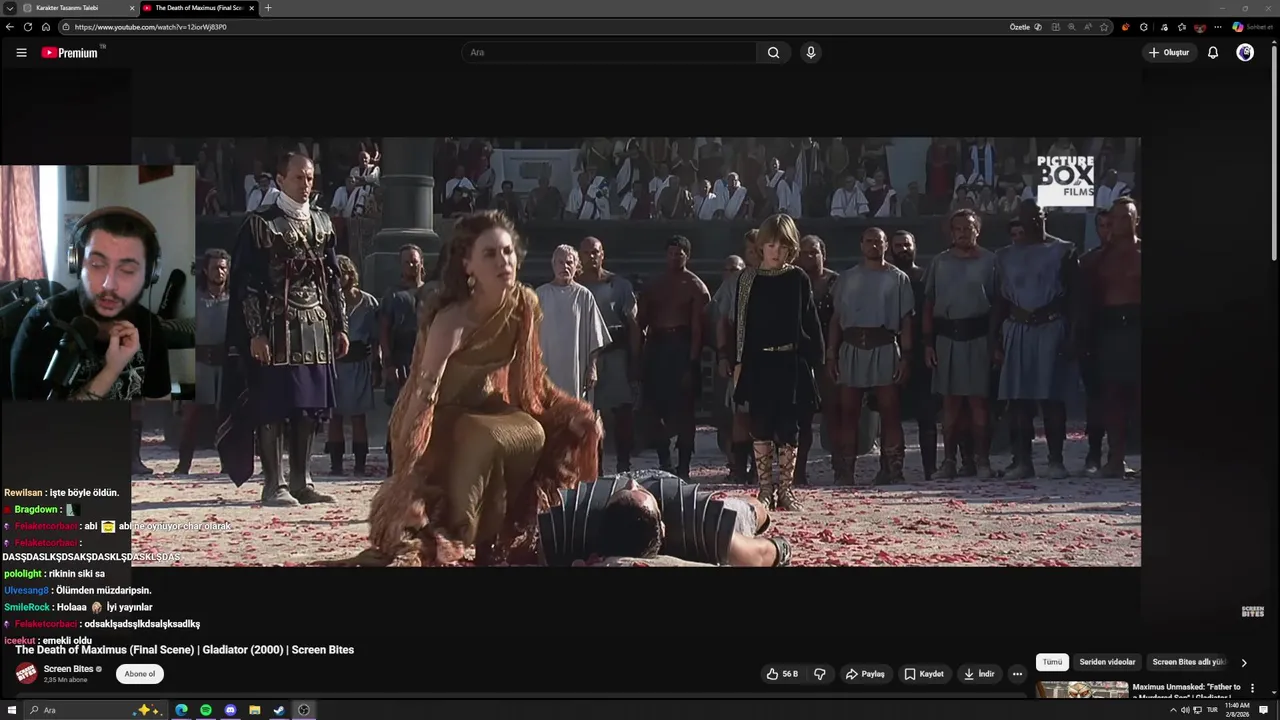Open Discord from taskbar
Image resolution: width=1280 pixels, height=720 pixels.
(x=230, y=710)
